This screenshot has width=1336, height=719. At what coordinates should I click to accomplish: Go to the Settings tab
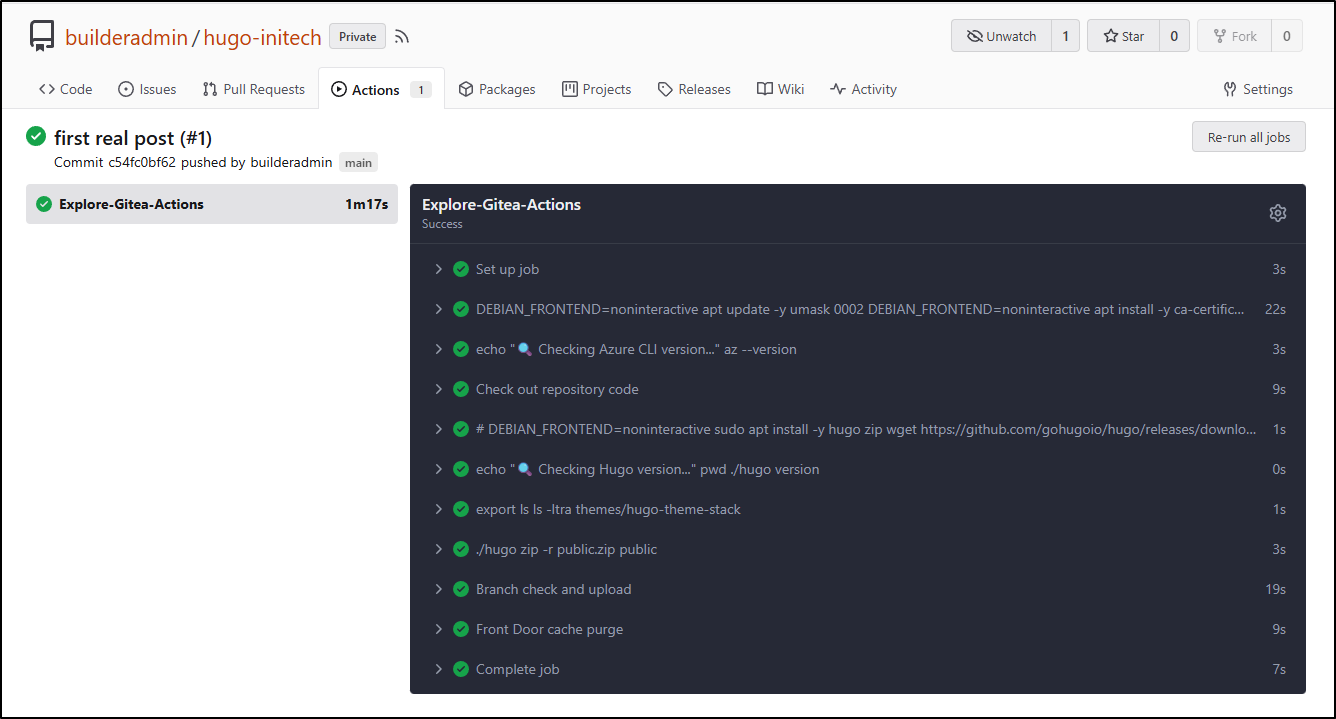1257,89
